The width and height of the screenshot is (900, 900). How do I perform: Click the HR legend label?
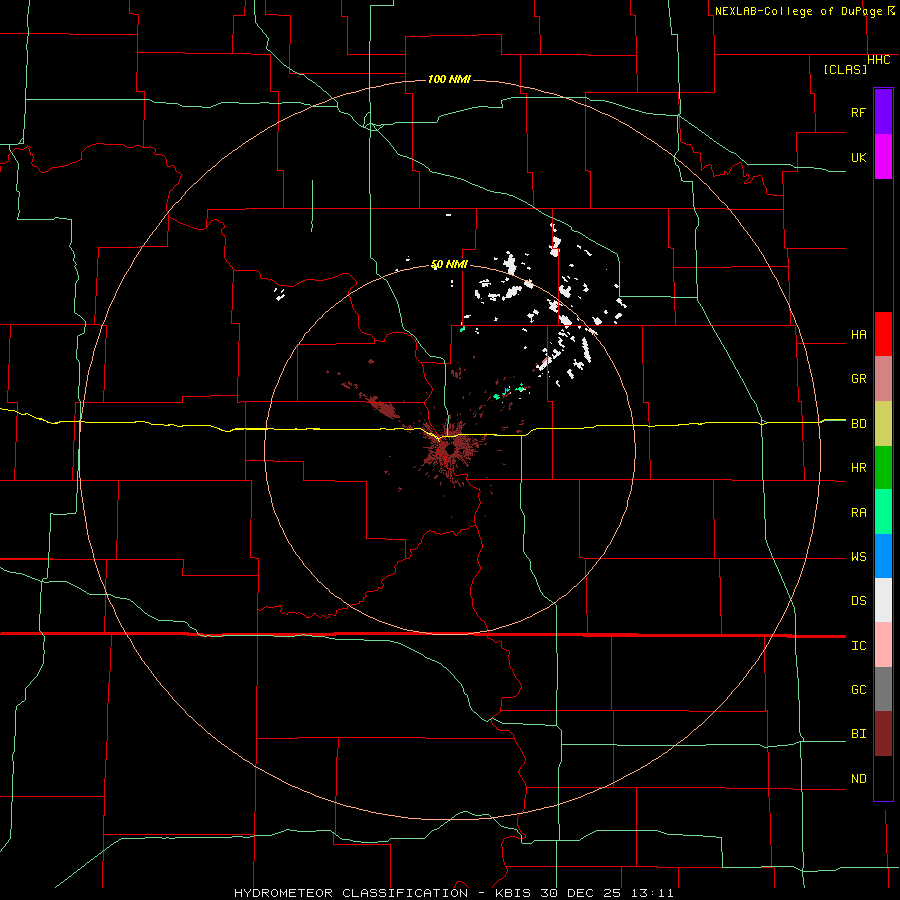click(x=858, y=468)
